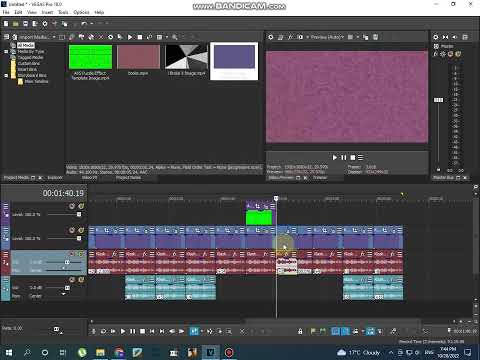The image size is (480, 360).
Task: Start media preview in Project Media toolbar
Action: pos(130,37)
